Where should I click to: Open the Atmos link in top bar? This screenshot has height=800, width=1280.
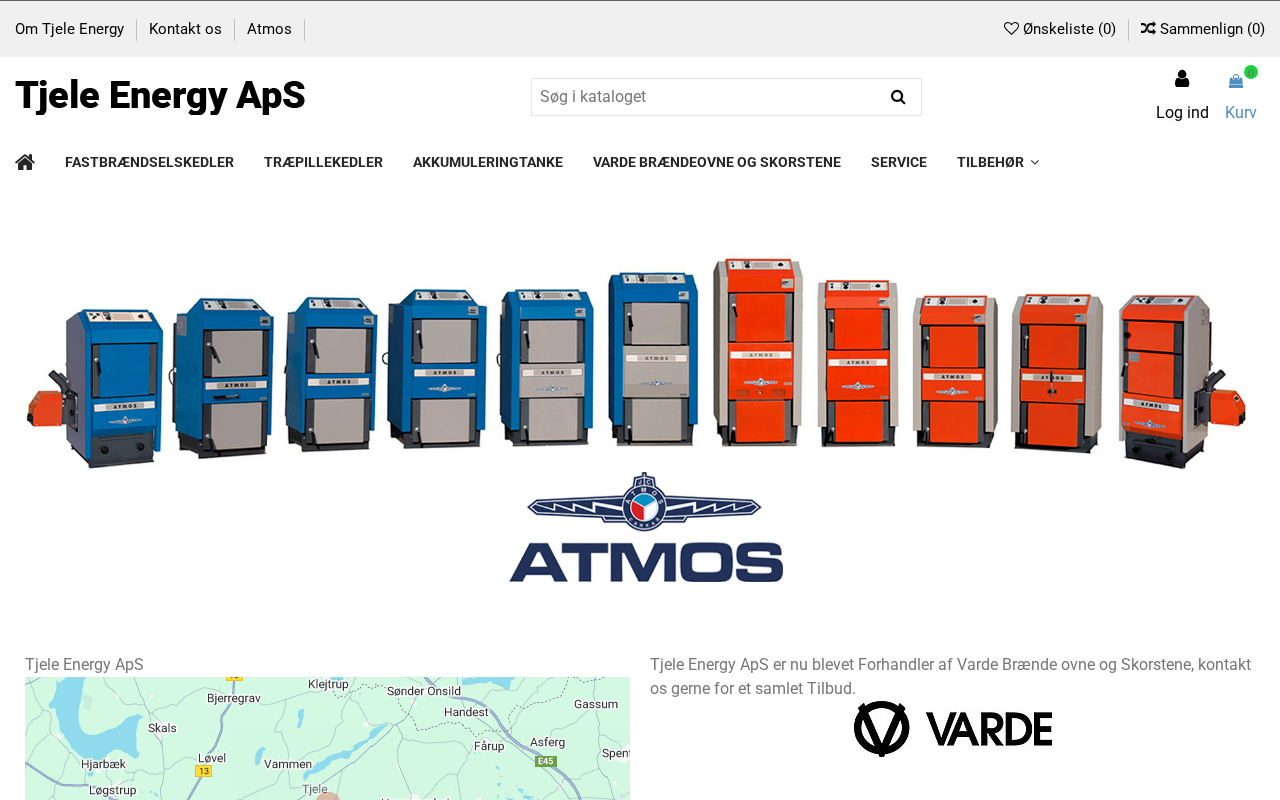tap(269, 29)
